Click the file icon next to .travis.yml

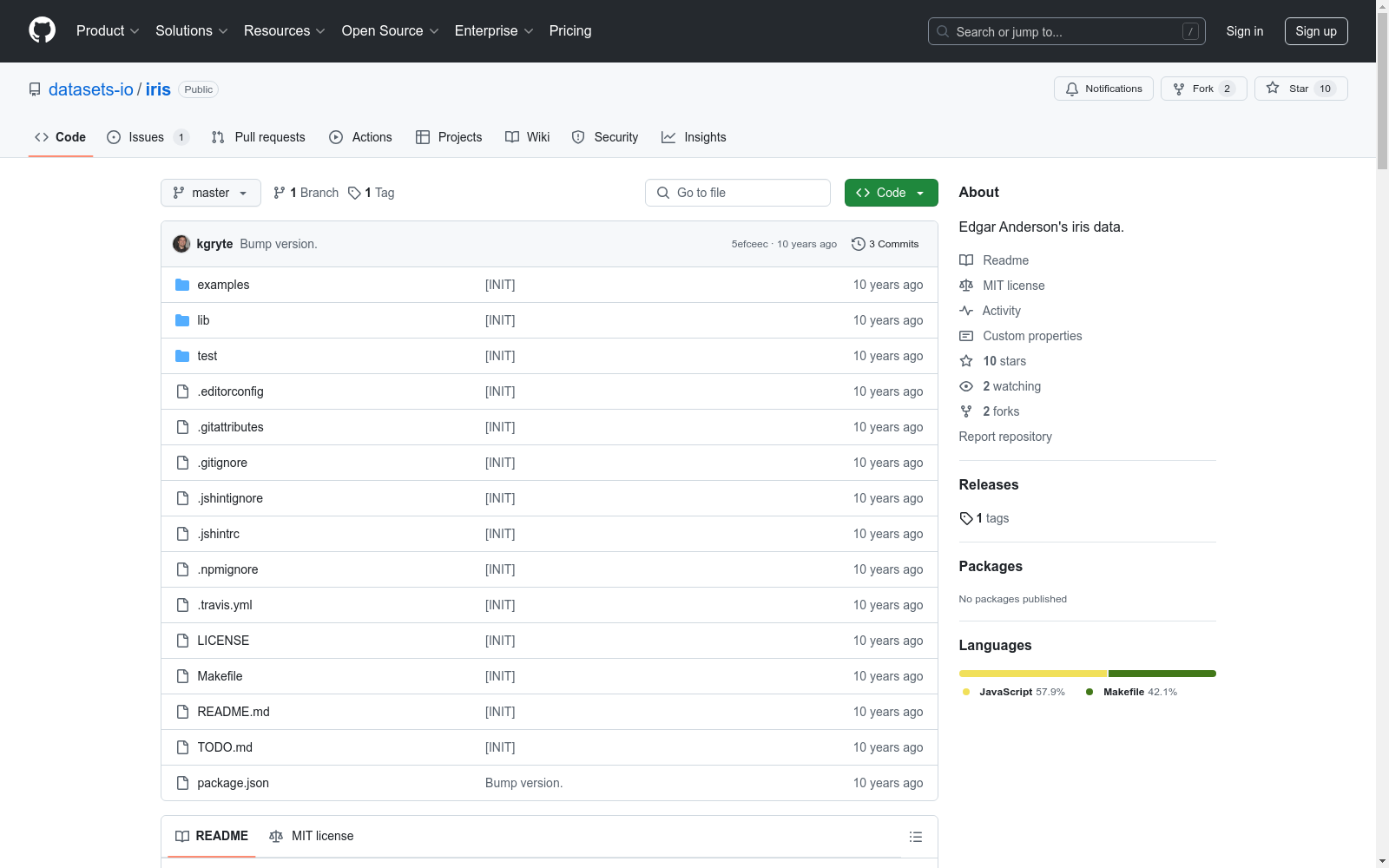(x=182, y=605)
